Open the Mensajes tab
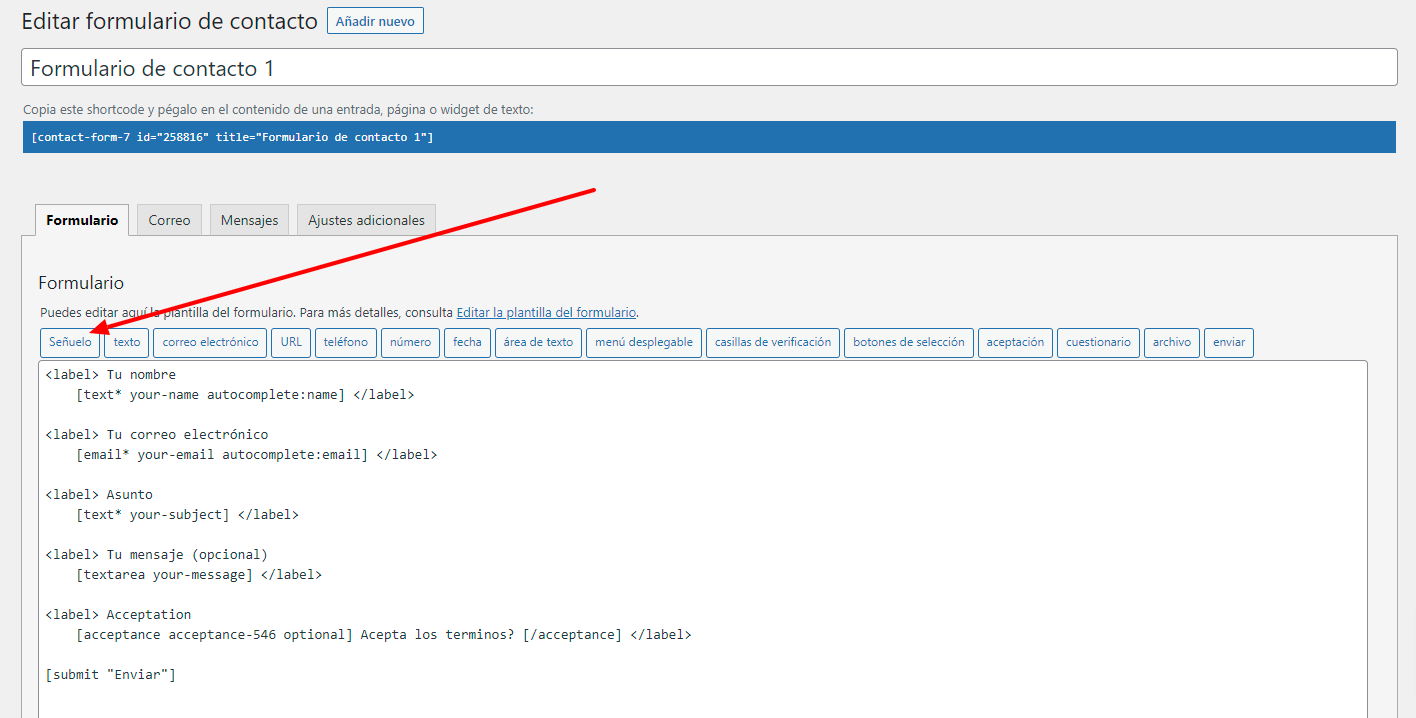Image resolution: width=1416 pixels, height=718 pixels. click(250, 220)
